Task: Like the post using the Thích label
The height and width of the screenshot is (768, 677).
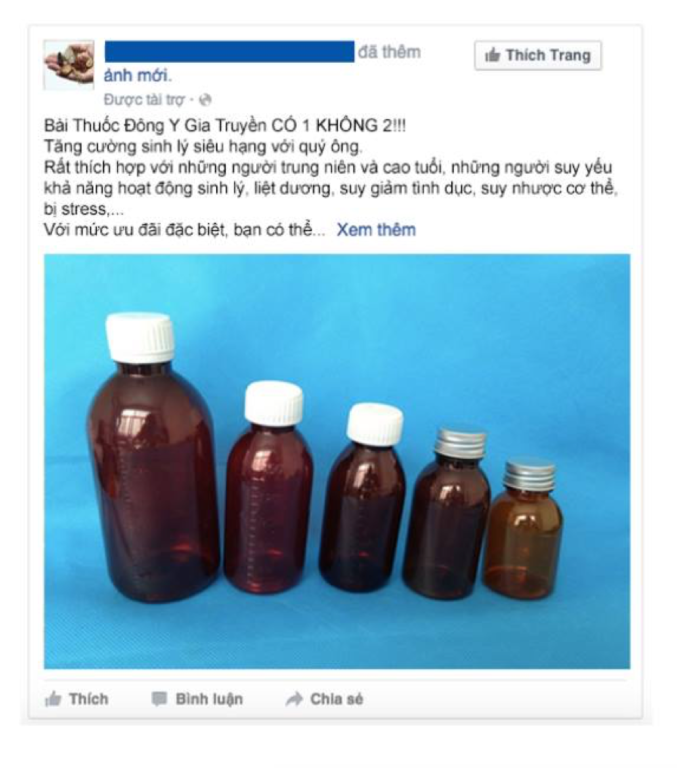Action: point(89,699)
